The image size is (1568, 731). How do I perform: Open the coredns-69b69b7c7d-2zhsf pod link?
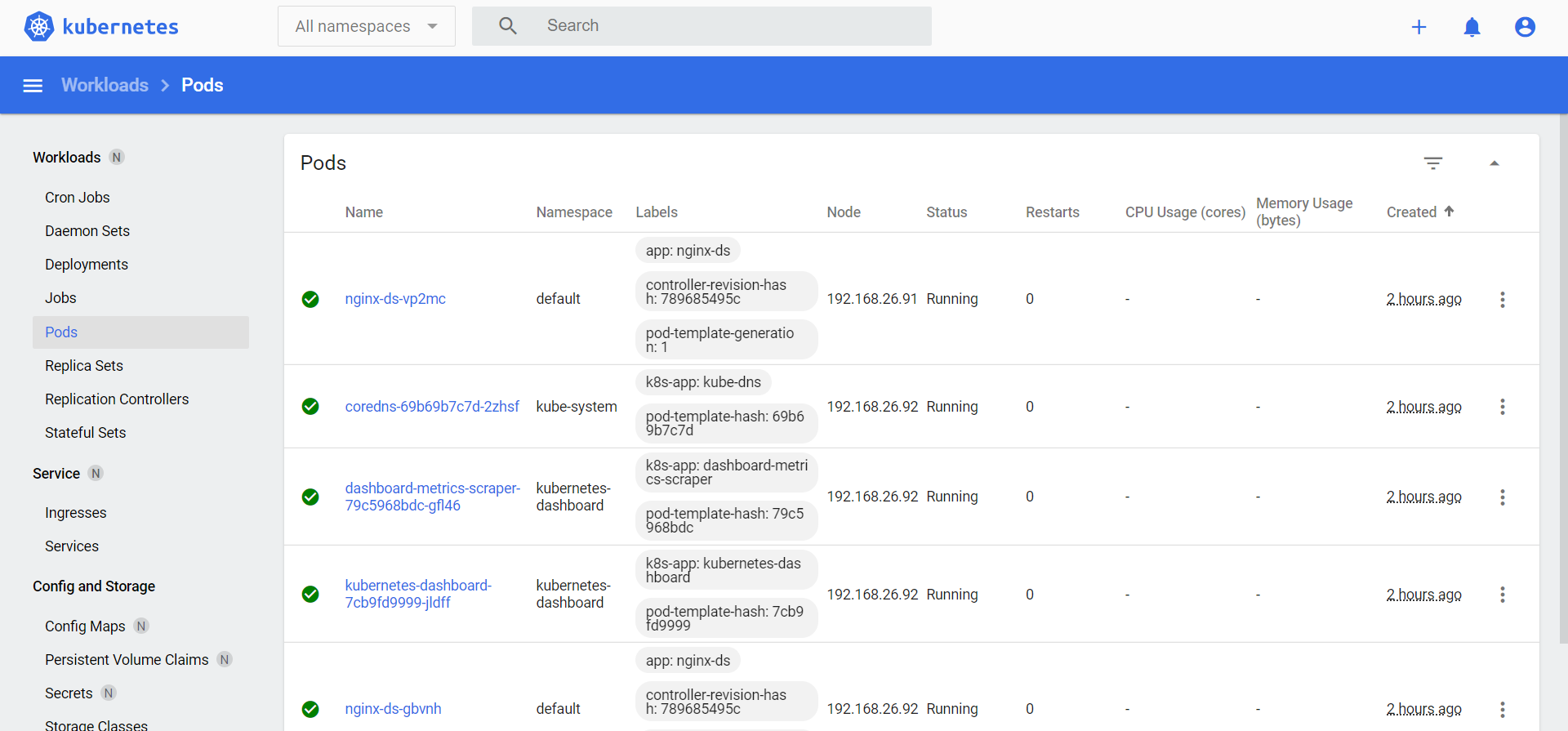click(x=432, y=407)
